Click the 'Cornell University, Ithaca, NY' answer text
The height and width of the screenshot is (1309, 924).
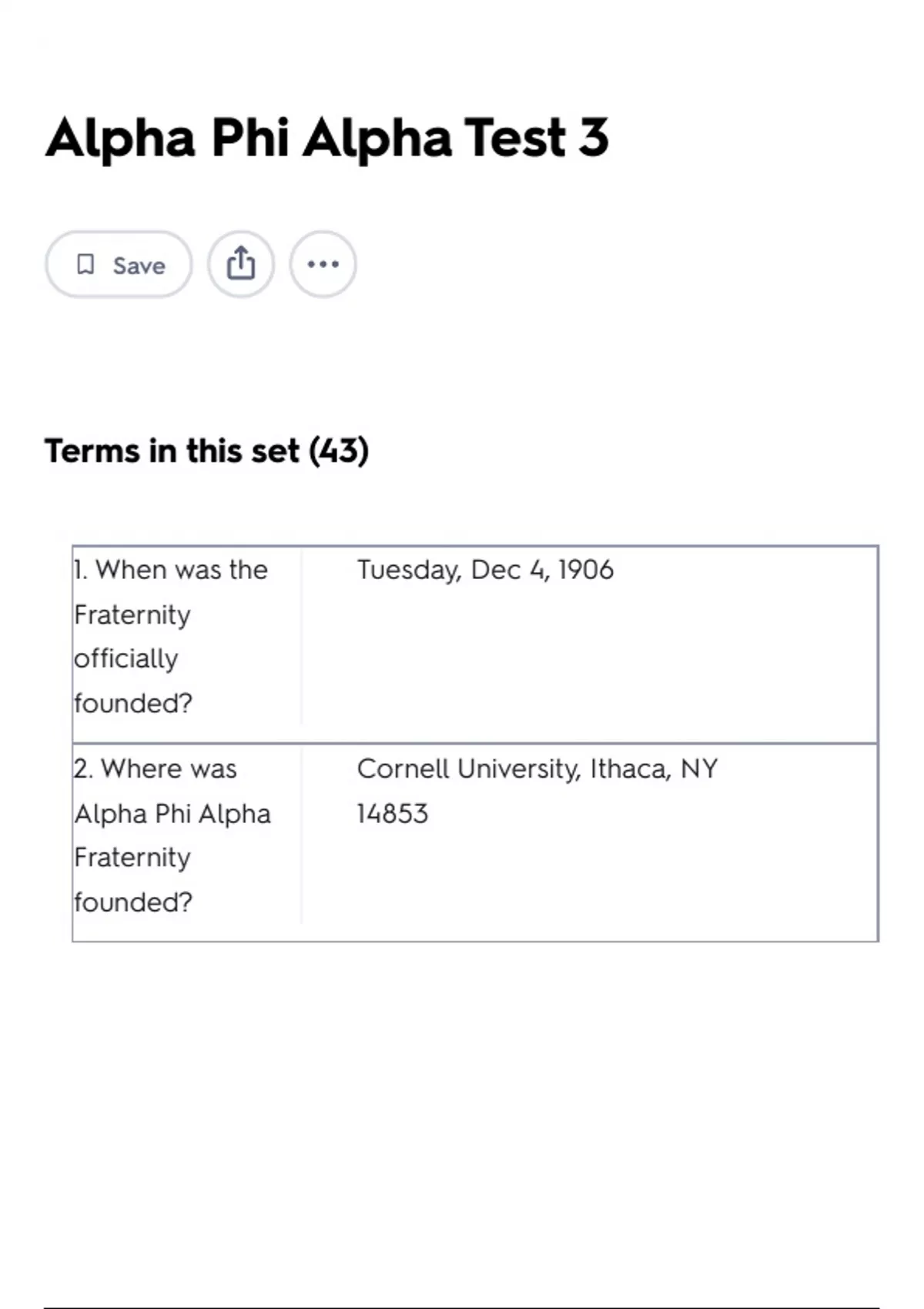tap(537, 769)
